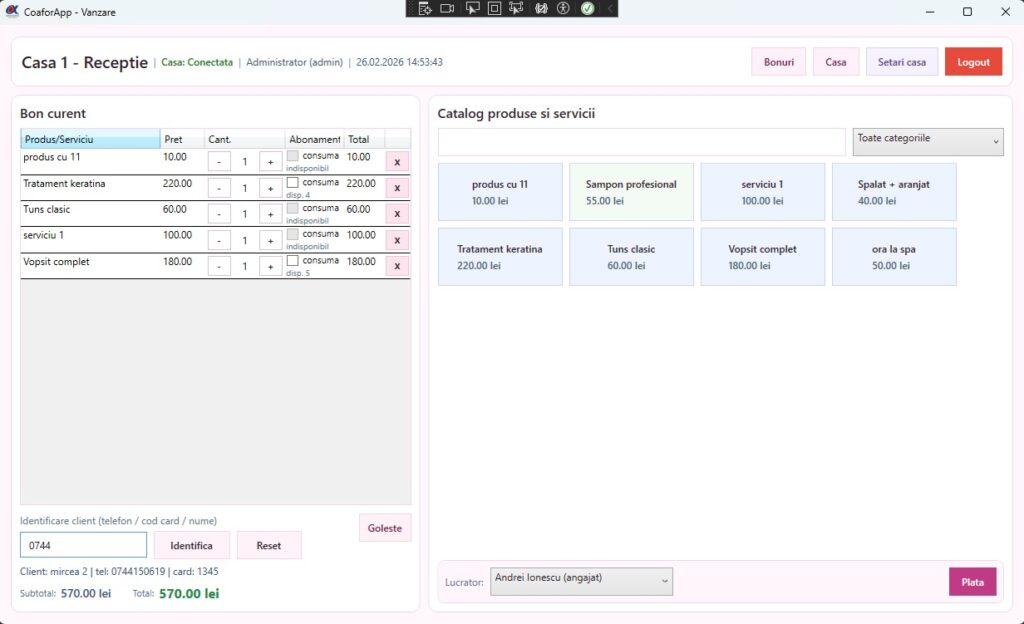Click the green checkmark icon in the top toolbar
The height and width of the screenshot is (624, 1024).
pos(587,8)
